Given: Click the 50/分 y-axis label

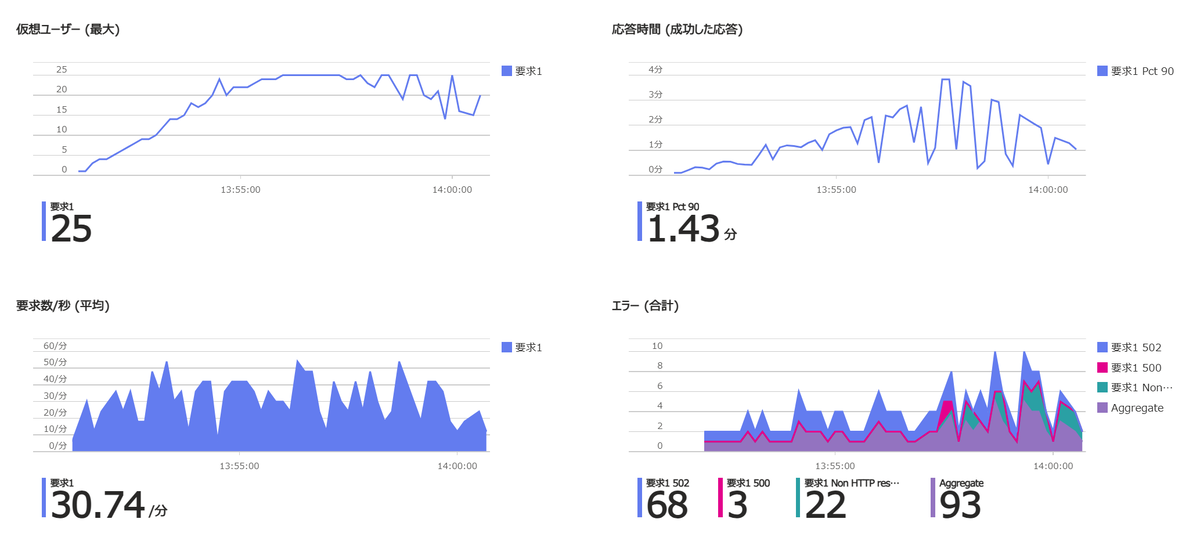Looking at the screenshot, I should (x=54, y=362).
